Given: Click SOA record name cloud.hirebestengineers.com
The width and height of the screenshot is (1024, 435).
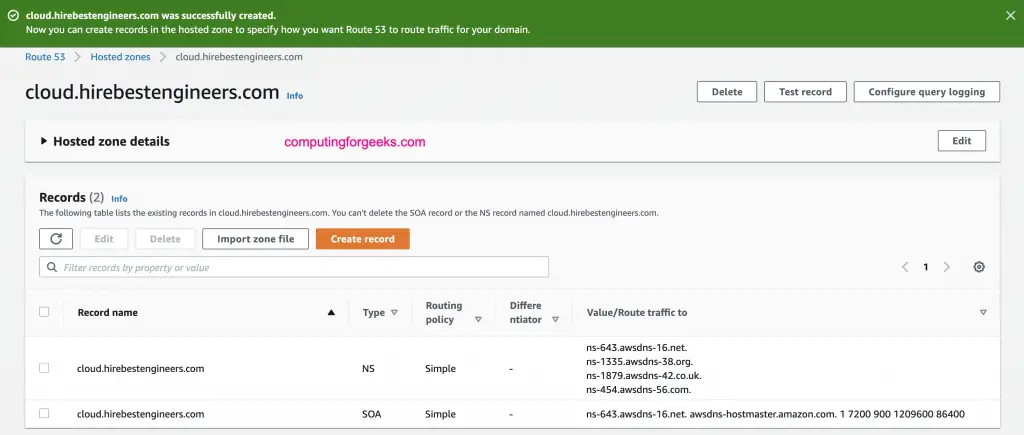Looking at the screenshot, I should [140, 414].
